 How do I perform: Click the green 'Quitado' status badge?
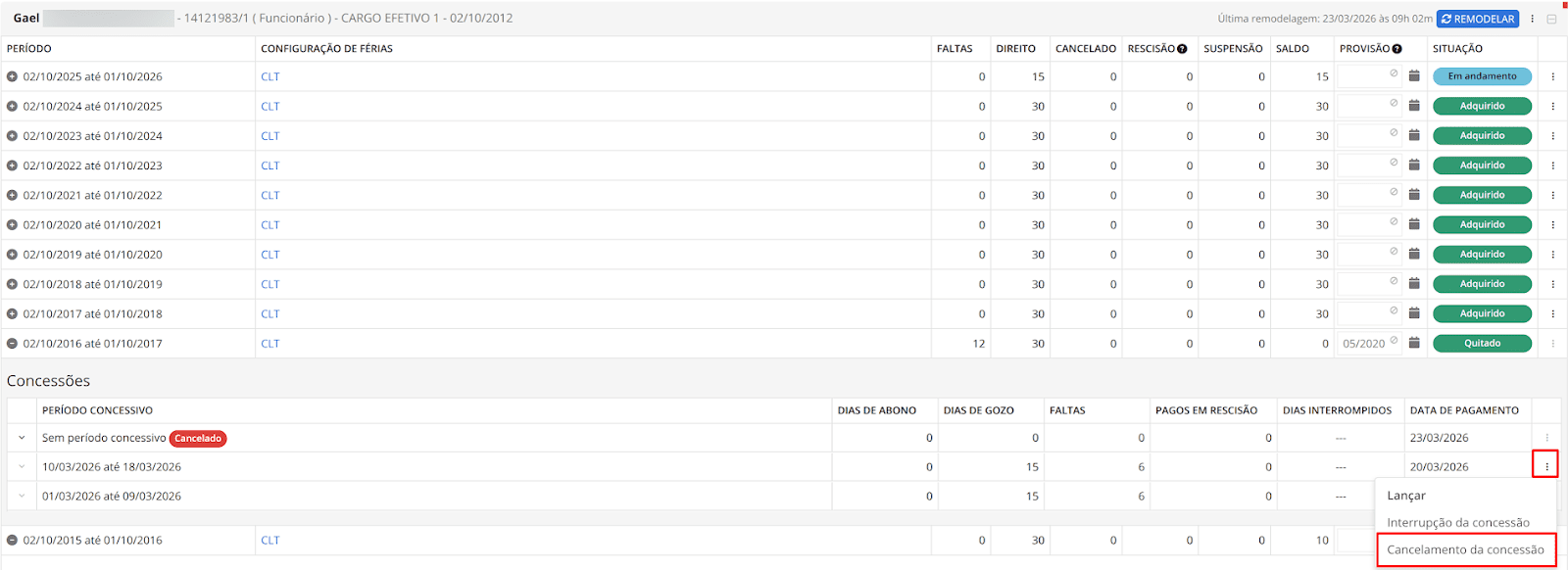coord(1482,344)
